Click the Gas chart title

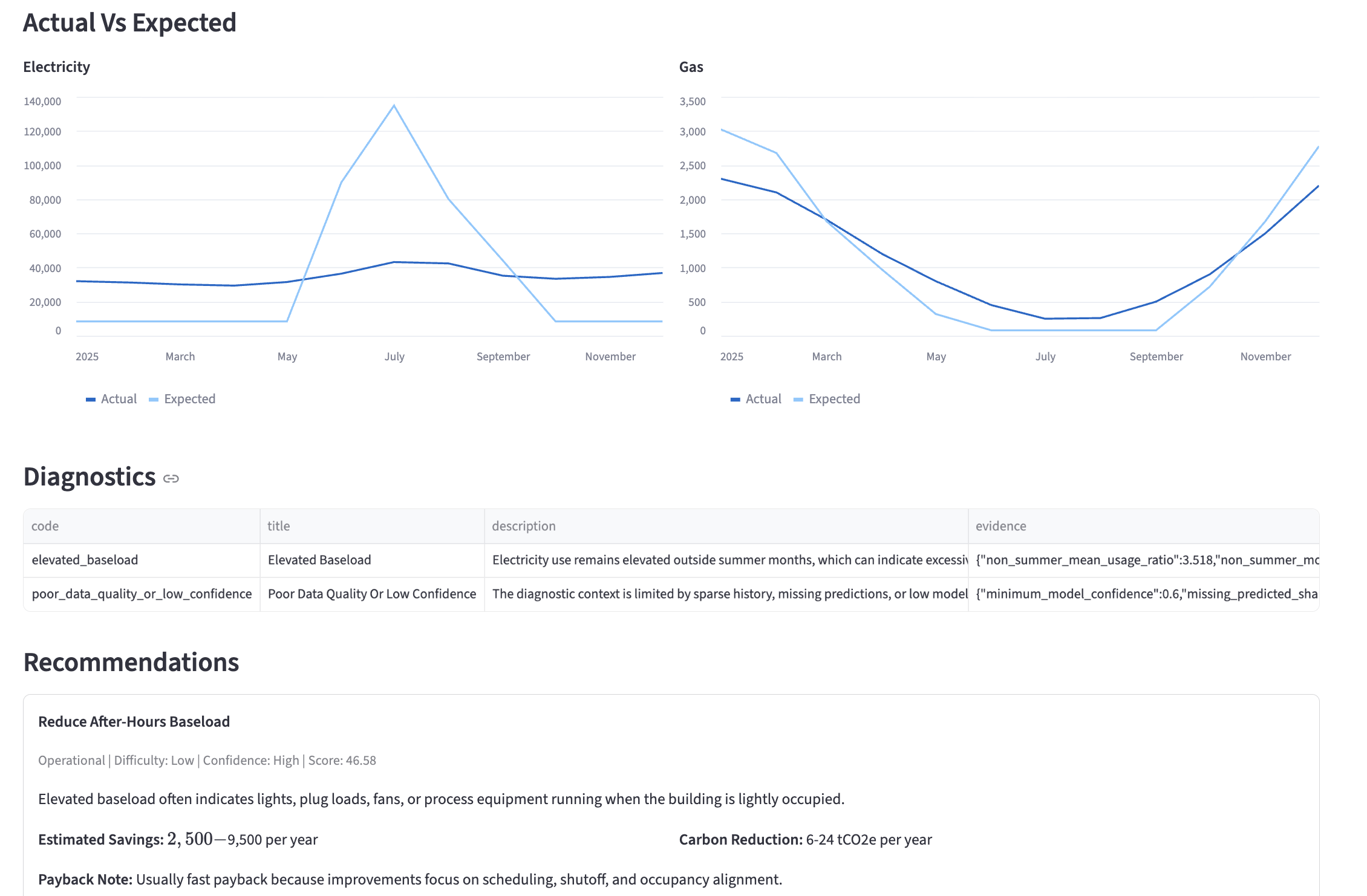click(x=691, y=67)
